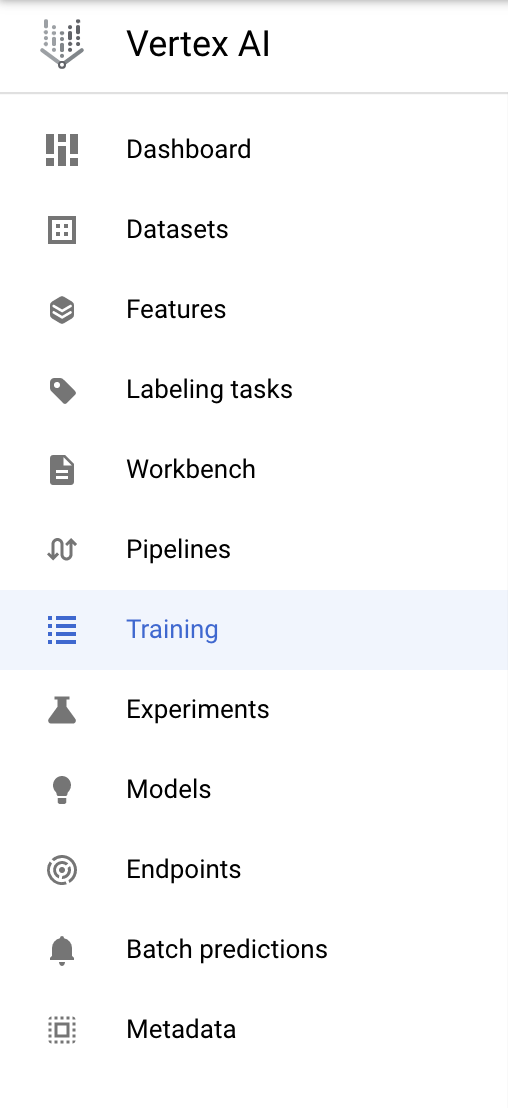Open the Batch predictions section
Screen dimensions: 508x1108
254,950
